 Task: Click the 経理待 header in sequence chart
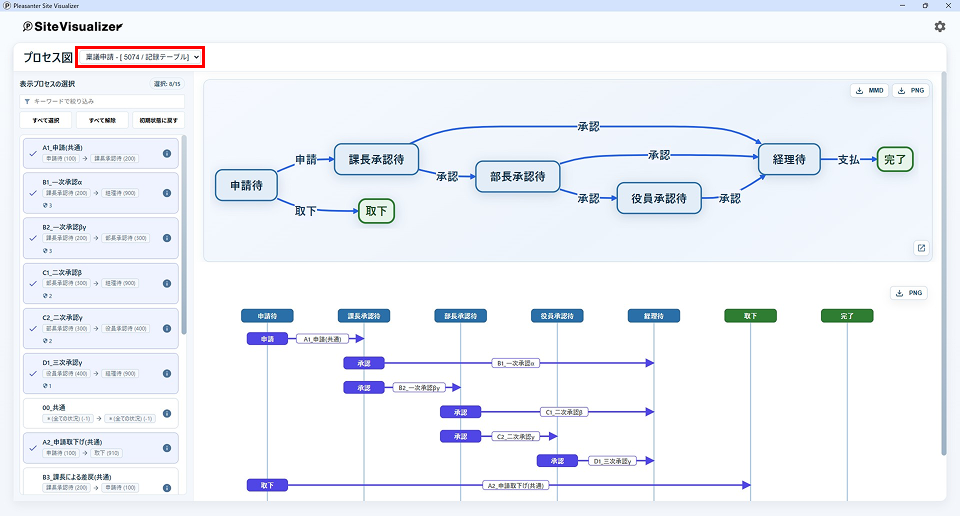coord(654,316)
